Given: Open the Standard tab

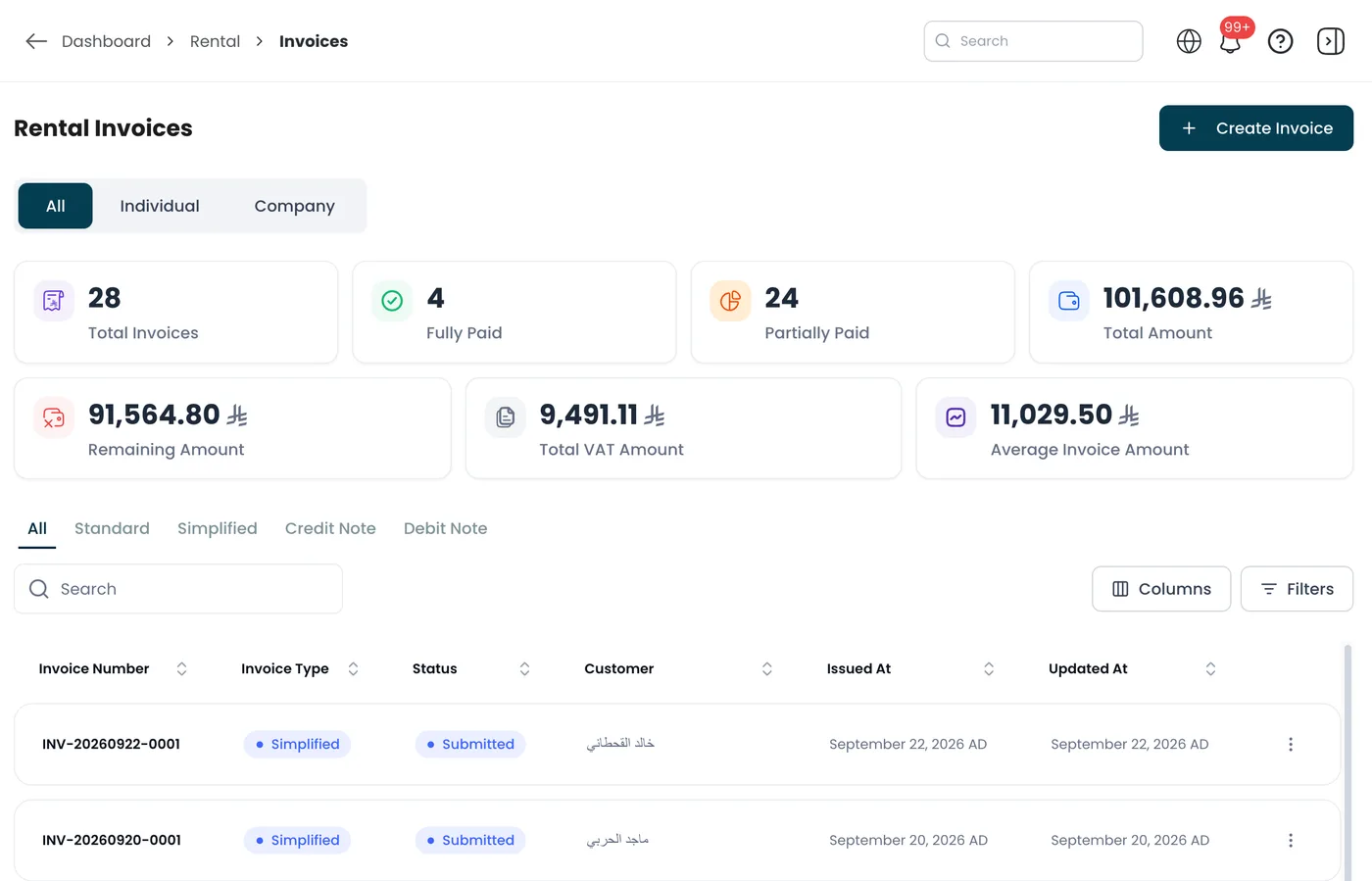Looking at the screenshot, I should [112, 529].
